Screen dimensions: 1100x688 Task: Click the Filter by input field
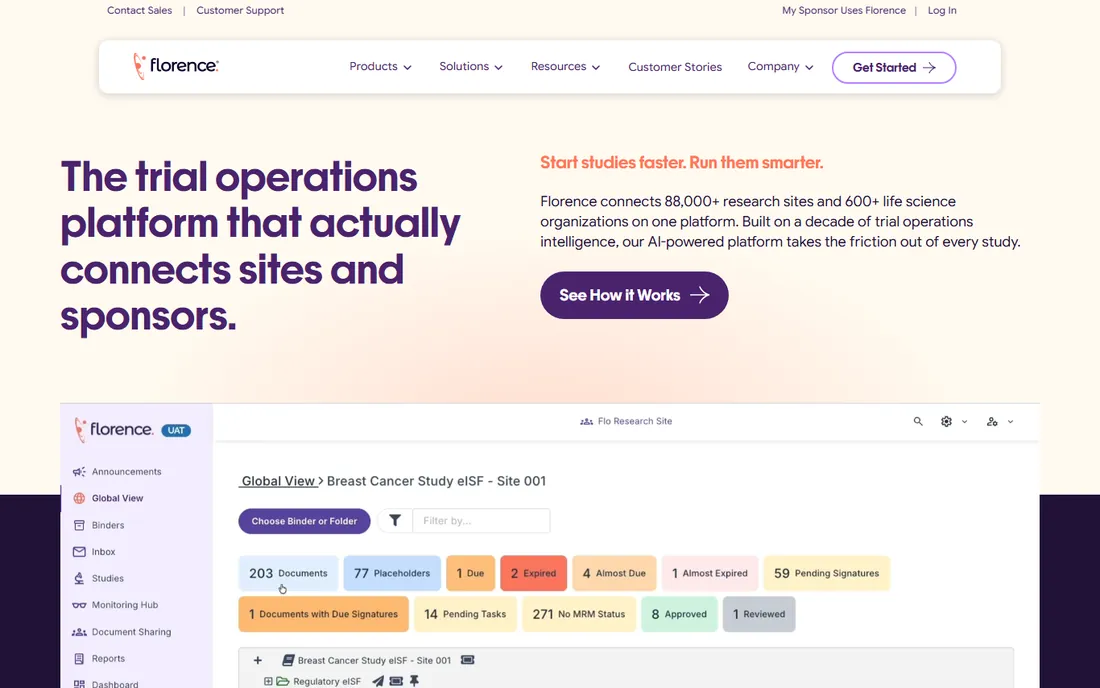point(481,520)
